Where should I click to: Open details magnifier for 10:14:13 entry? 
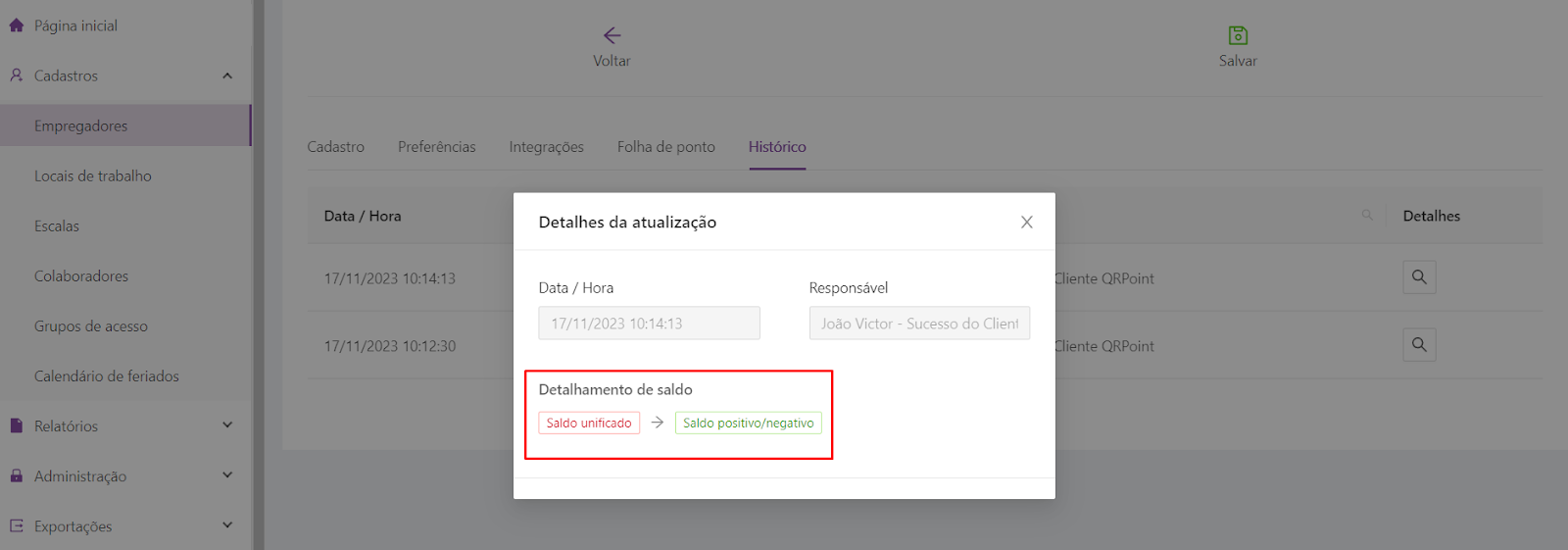(1418, 277)
